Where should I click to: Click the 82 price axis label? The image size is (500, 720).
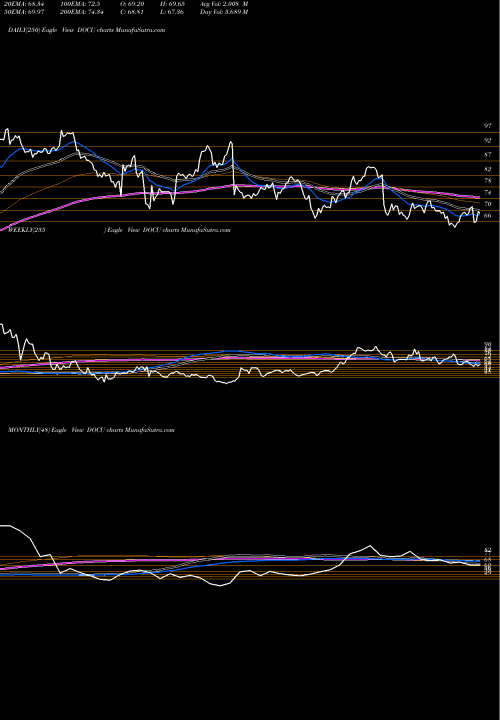pyautogui.click(x=488, y=169)
